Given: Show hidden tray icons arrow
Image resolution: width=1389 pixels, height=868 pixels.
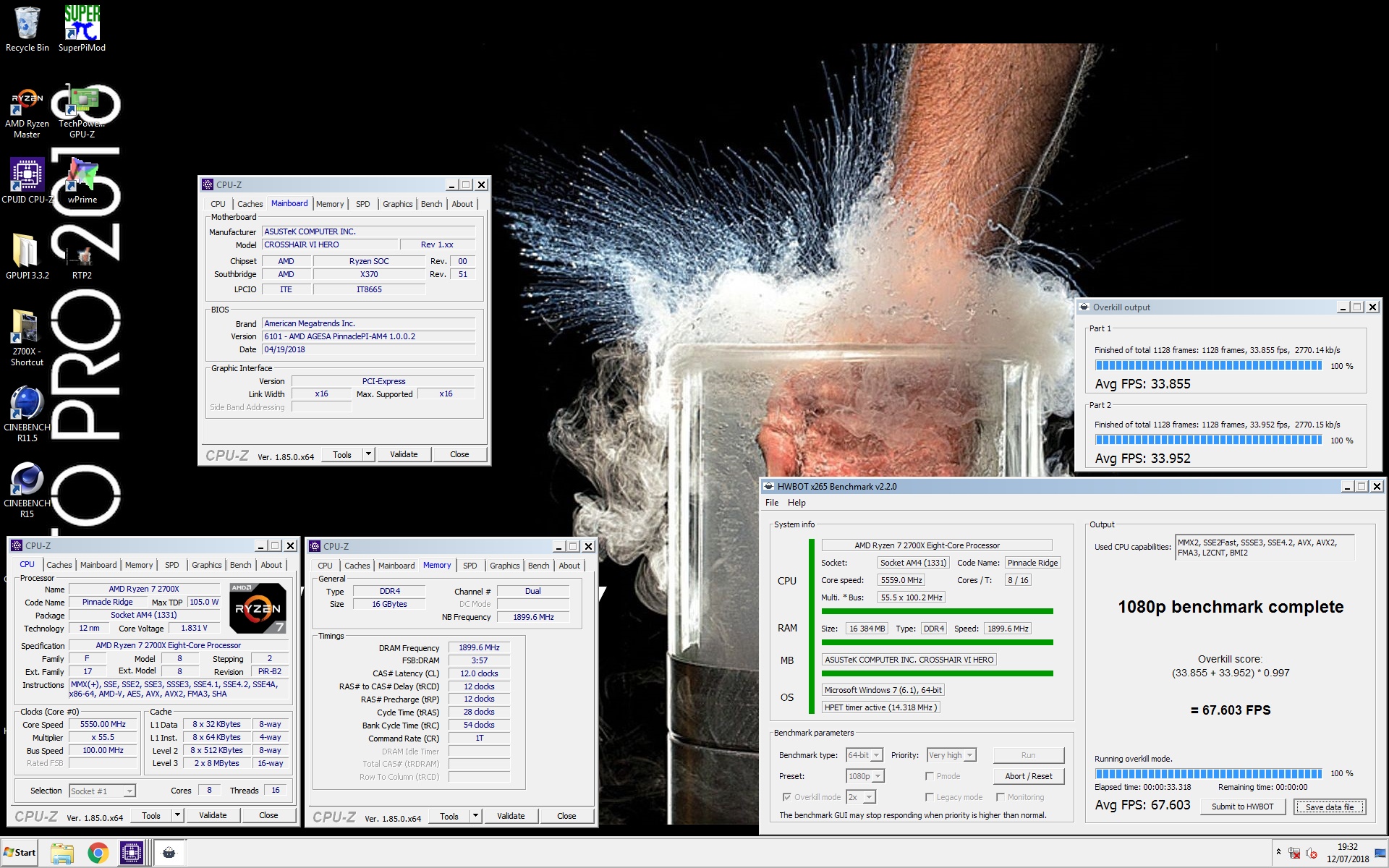Looking at the screenshot, I should [x=1278, y=853].
